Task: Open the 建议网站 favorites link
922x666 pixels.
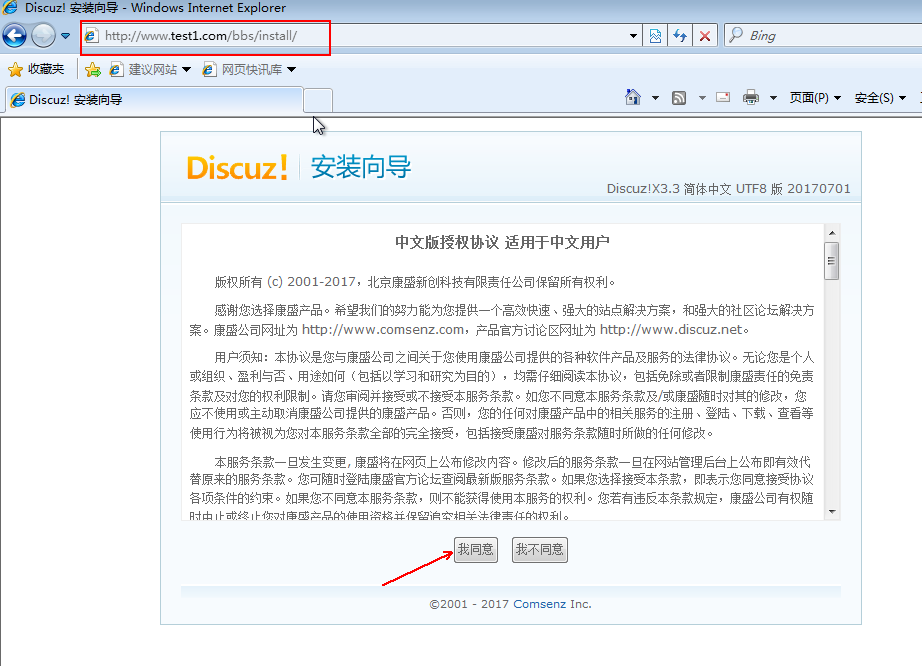Action: [x=143, y=69]
